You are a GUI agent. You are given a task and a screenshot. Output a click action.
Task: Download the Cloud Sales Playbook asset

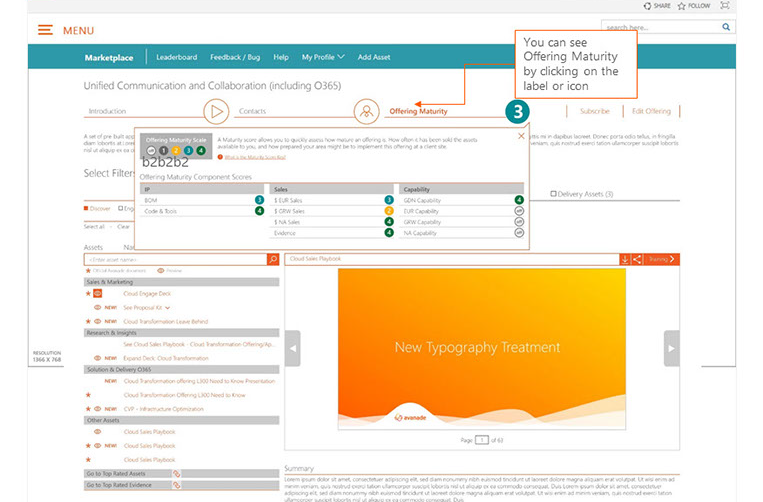click(624, 259)
